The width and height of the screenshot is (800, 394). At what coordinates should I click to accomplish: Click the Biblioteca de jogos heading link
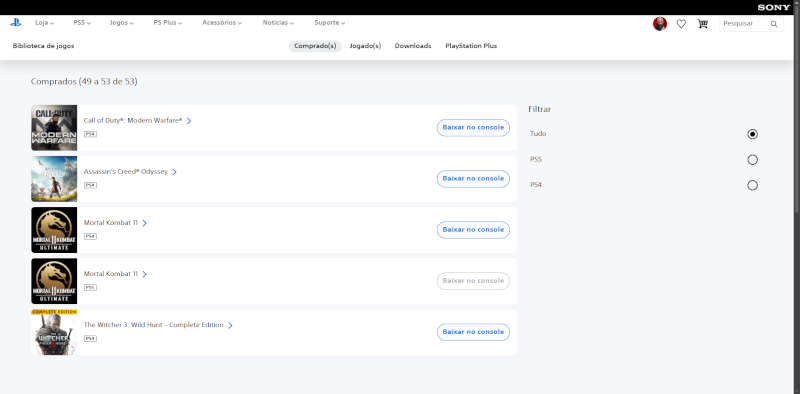[x=43, y=46]
